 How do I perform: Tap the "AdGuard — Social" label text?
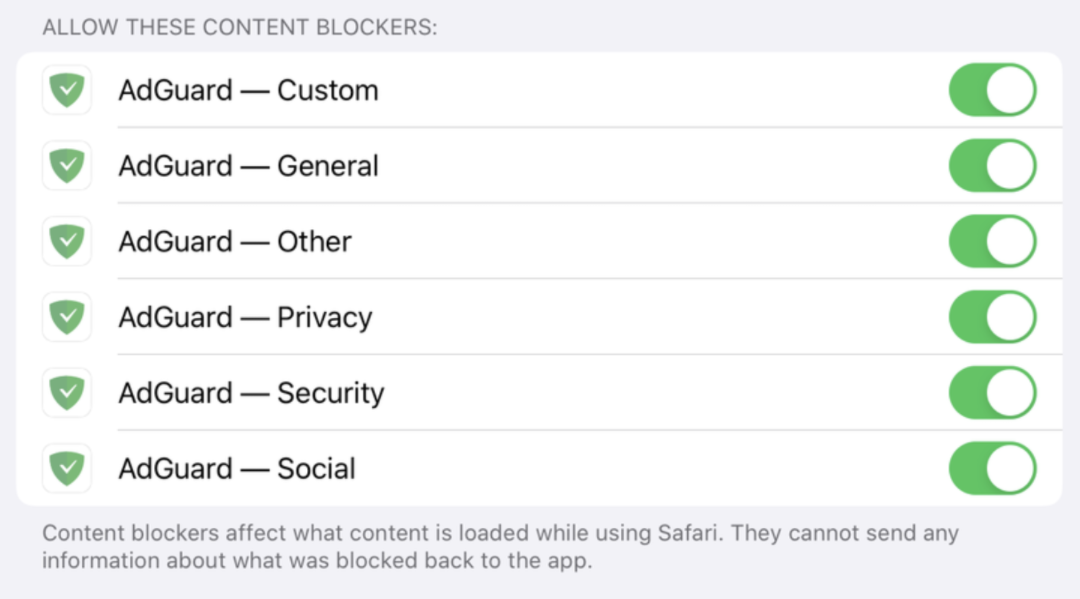(x=237, y=469)
